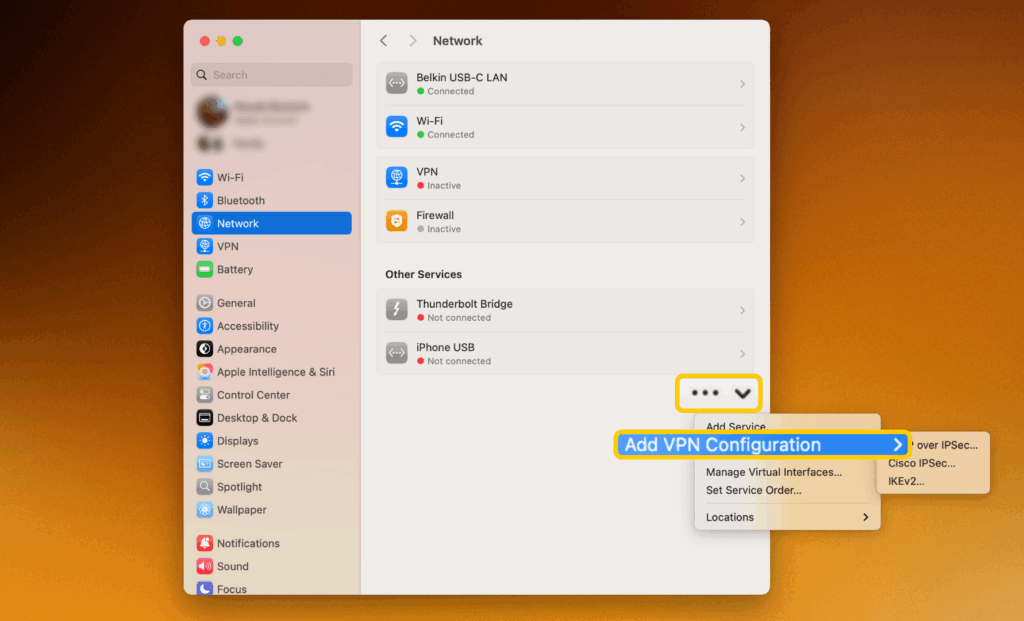Open the Screen Saver sidebar icon

coord(204,464)
